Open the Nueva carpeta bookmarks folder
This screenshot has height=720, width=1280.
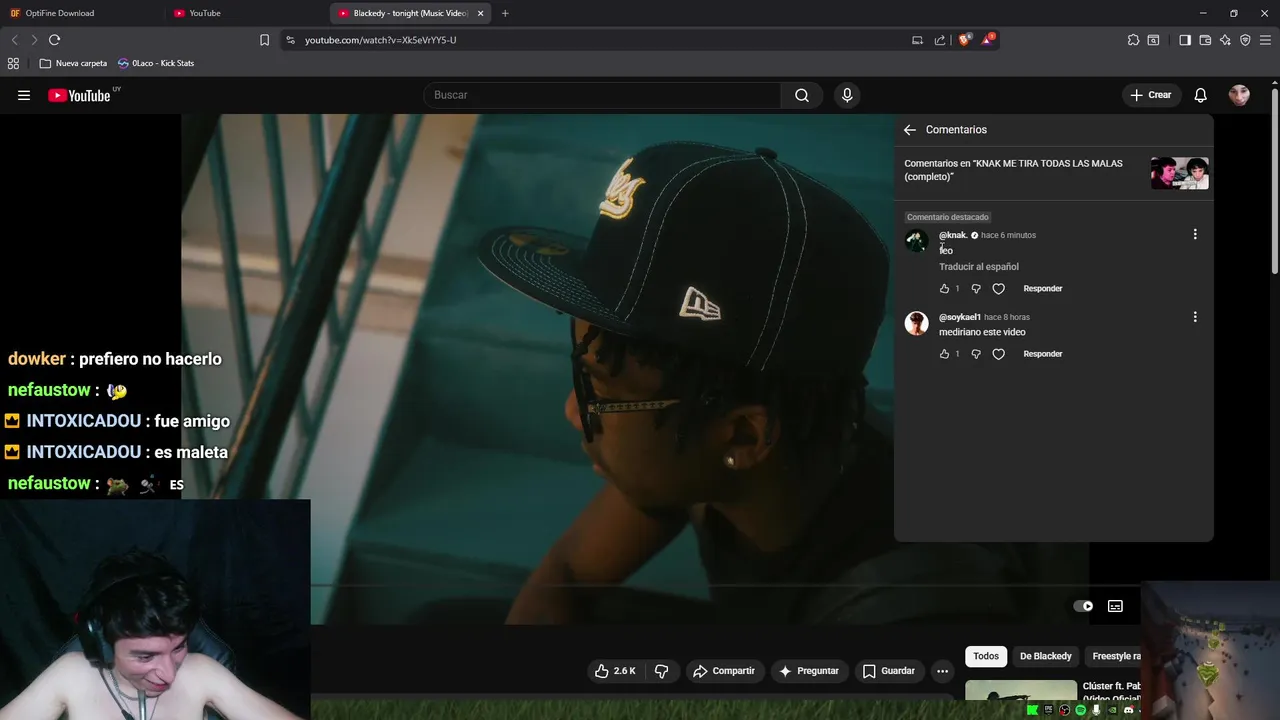(73, 63)
